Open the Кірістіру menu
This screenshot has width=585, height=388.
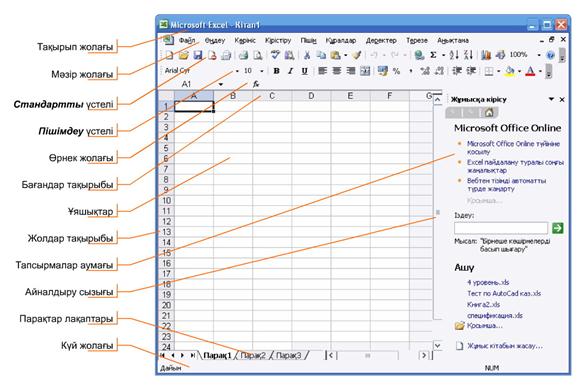[278, 40]
